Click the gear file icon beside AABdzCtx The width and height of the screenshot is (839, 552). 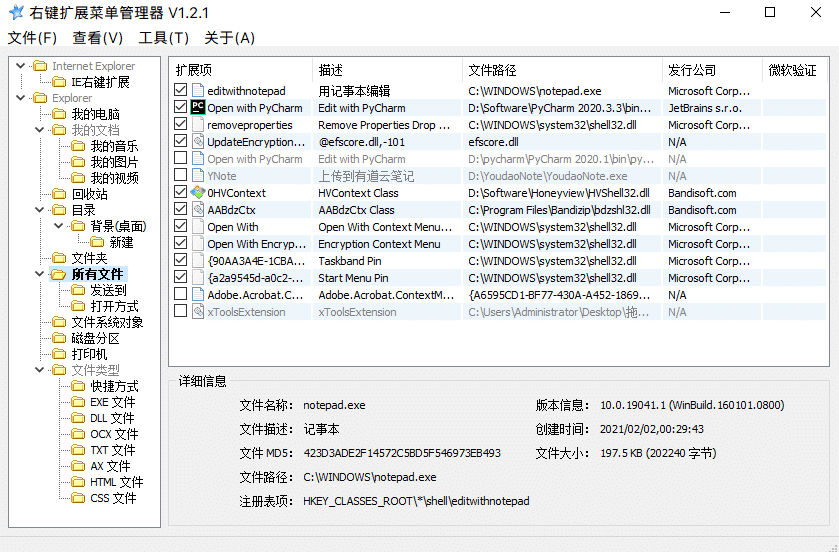pyautogui.click(x=198, y=209)
